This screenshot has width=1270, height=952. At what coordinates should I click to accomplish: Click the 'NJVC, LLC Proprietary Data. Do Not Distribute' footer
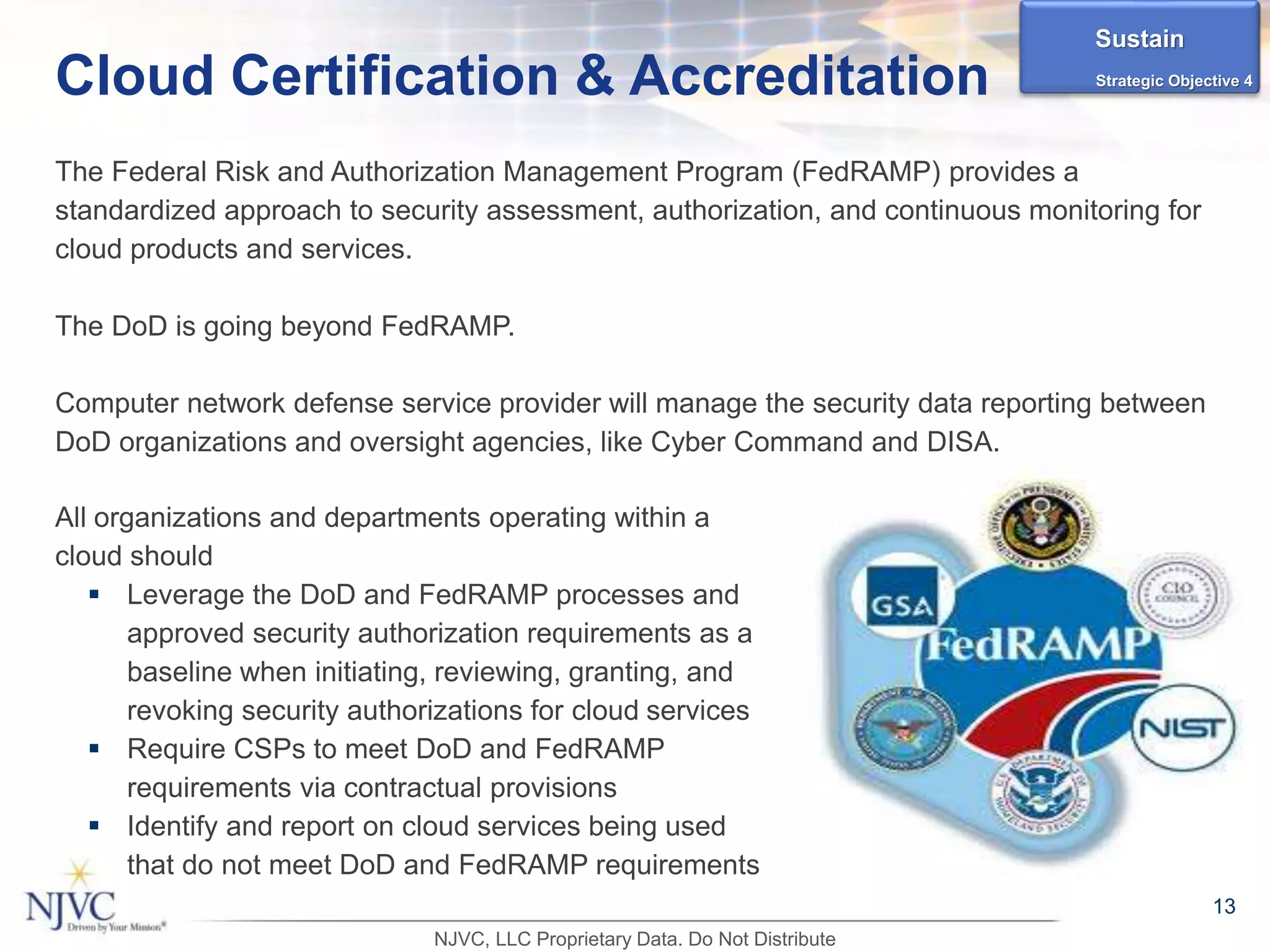click(x=634, y=938)
